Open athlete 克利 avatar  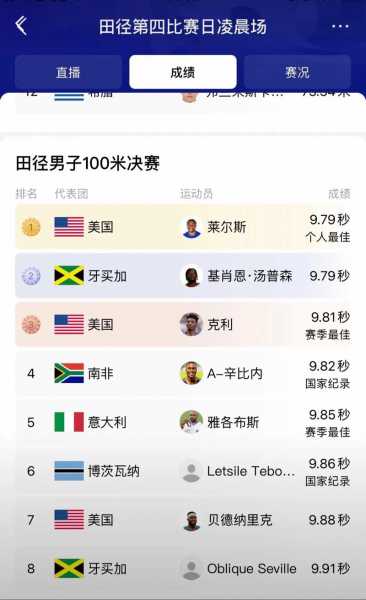click(191, 324)
